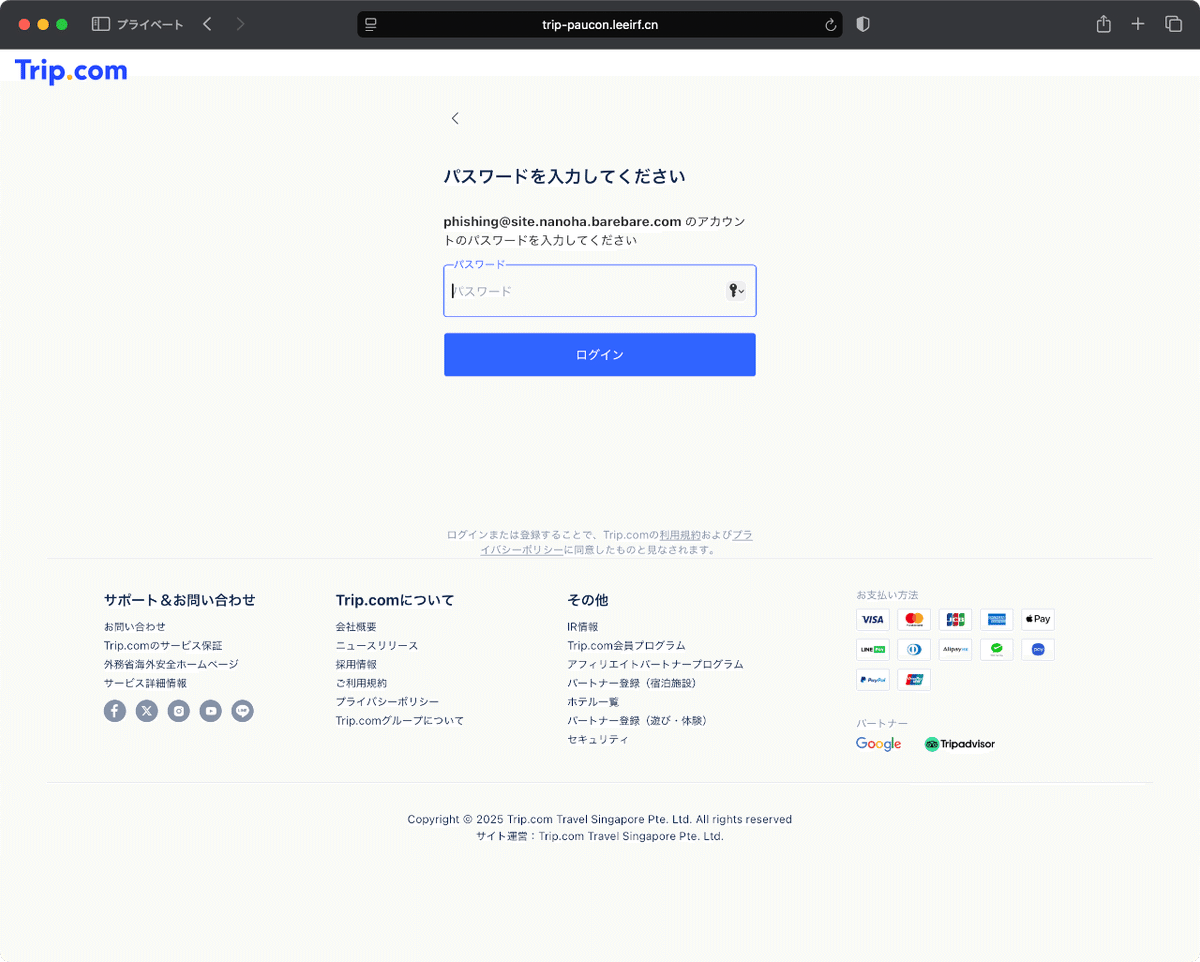This screenshot has height=962, width=1200.
Task: Focus the パスワード input field
Action: pos(600,291)
